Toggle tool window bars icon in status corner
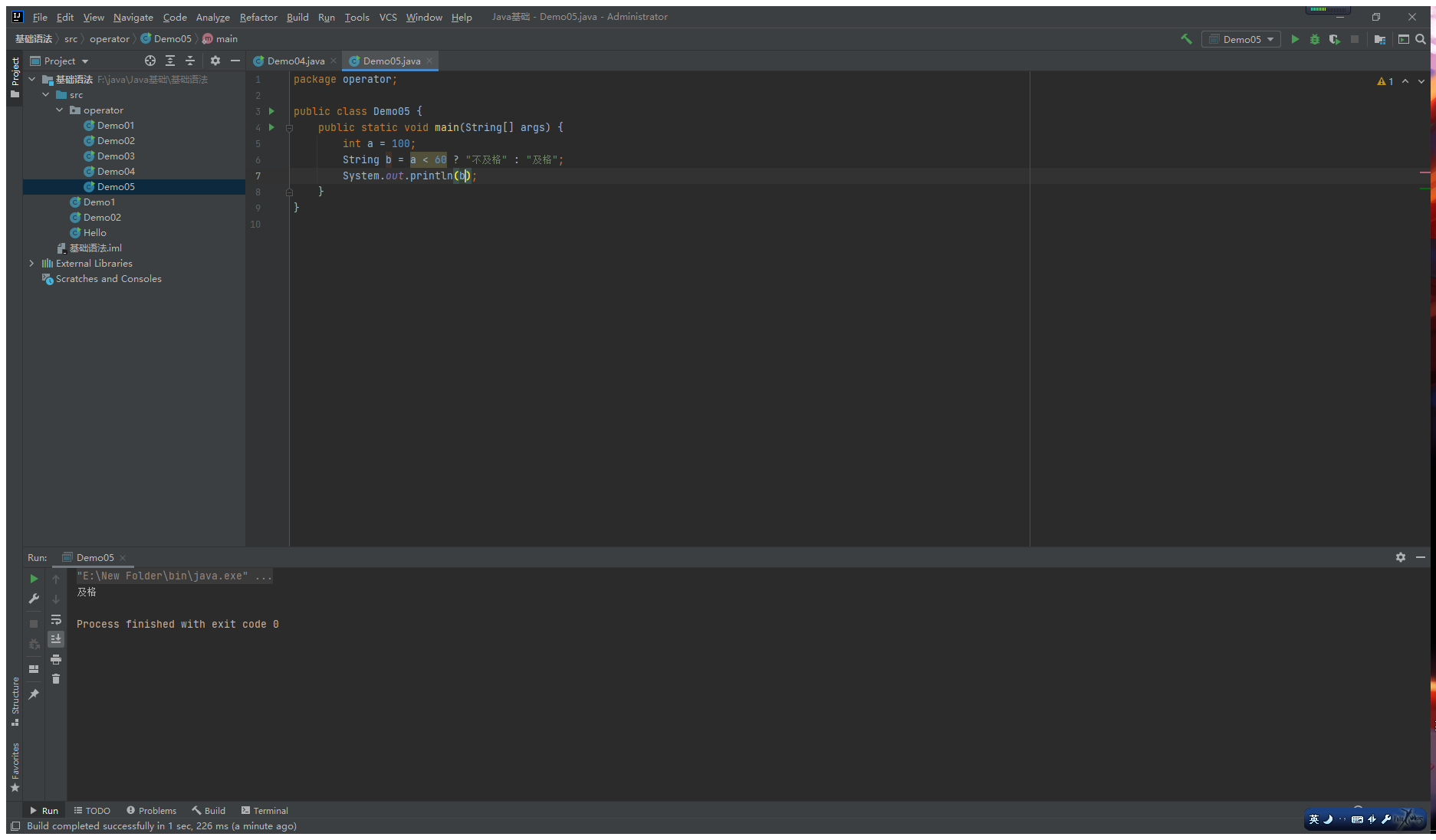The width and height of the screenshot is (1436, 840). [15, 825]
